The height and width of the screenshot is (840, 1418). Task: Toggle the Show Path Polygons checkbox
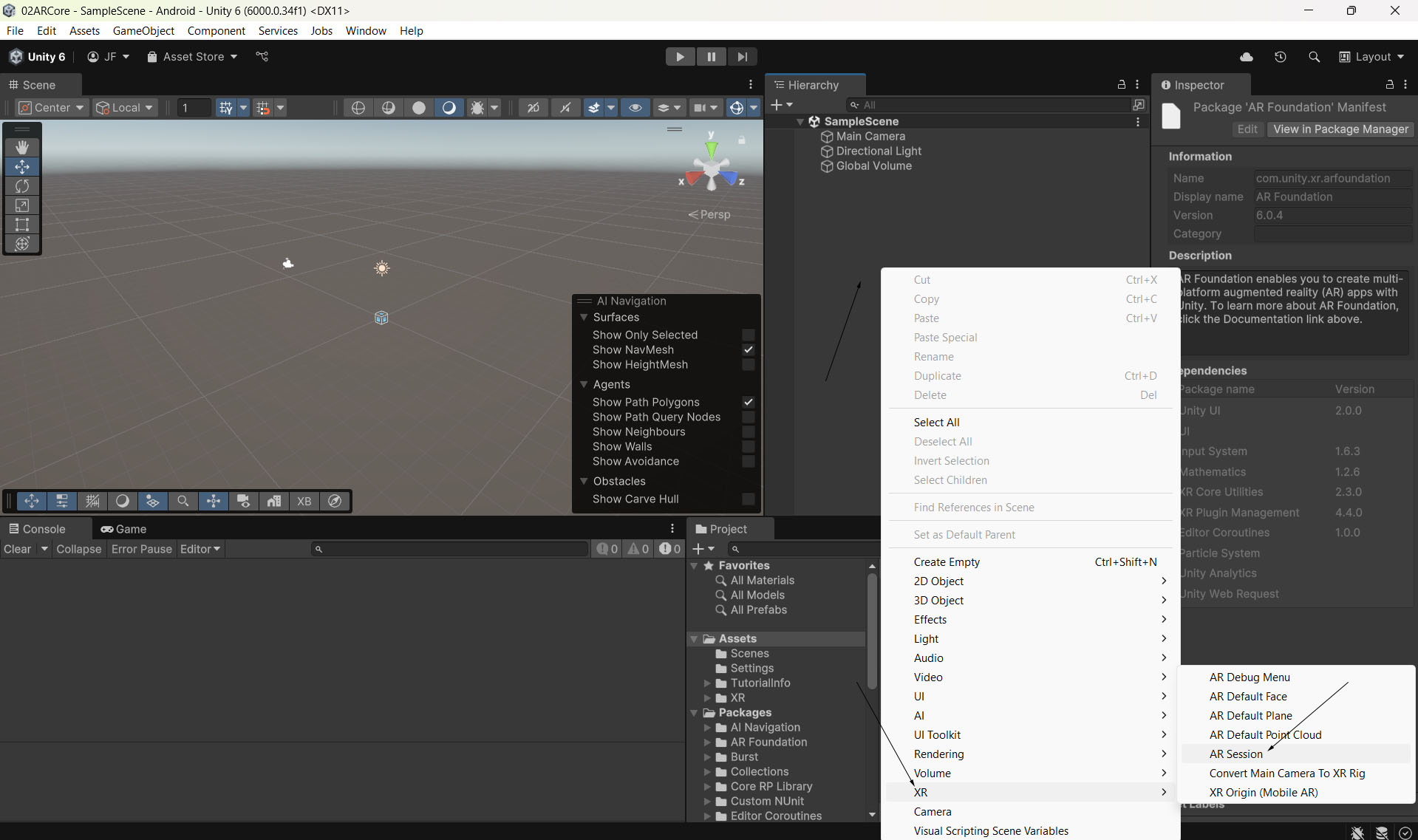(749, 402)
